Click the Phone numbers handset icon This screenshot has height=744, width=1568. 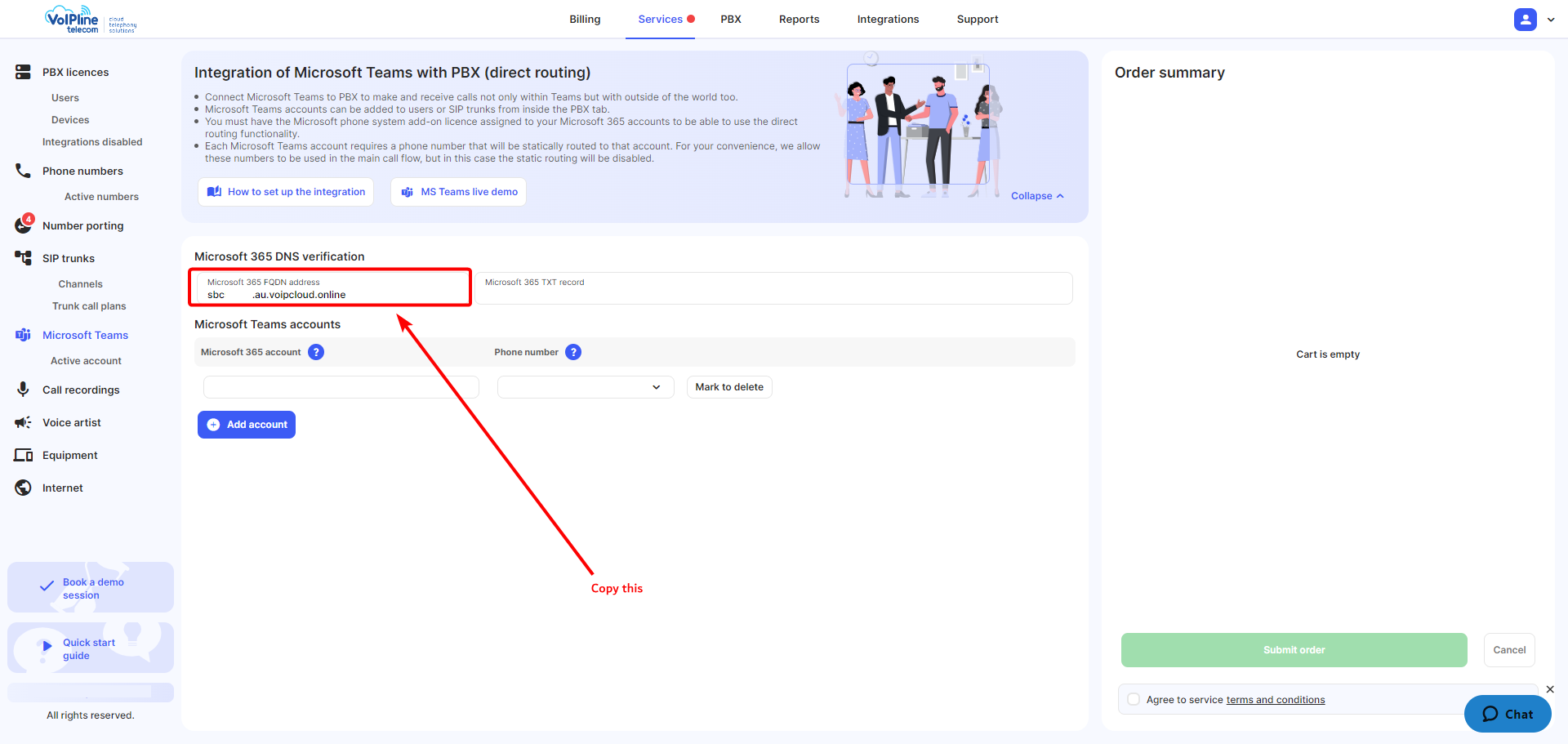coord(23,171)
